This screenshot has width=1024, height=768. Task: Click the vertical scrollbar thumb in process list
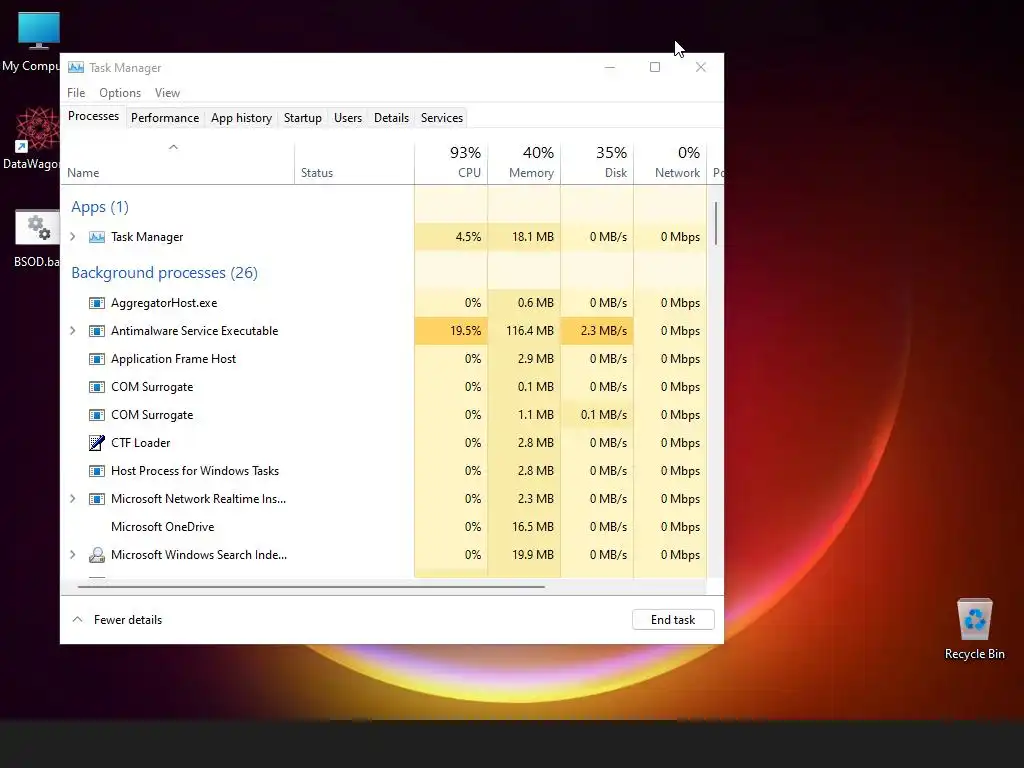716,223
